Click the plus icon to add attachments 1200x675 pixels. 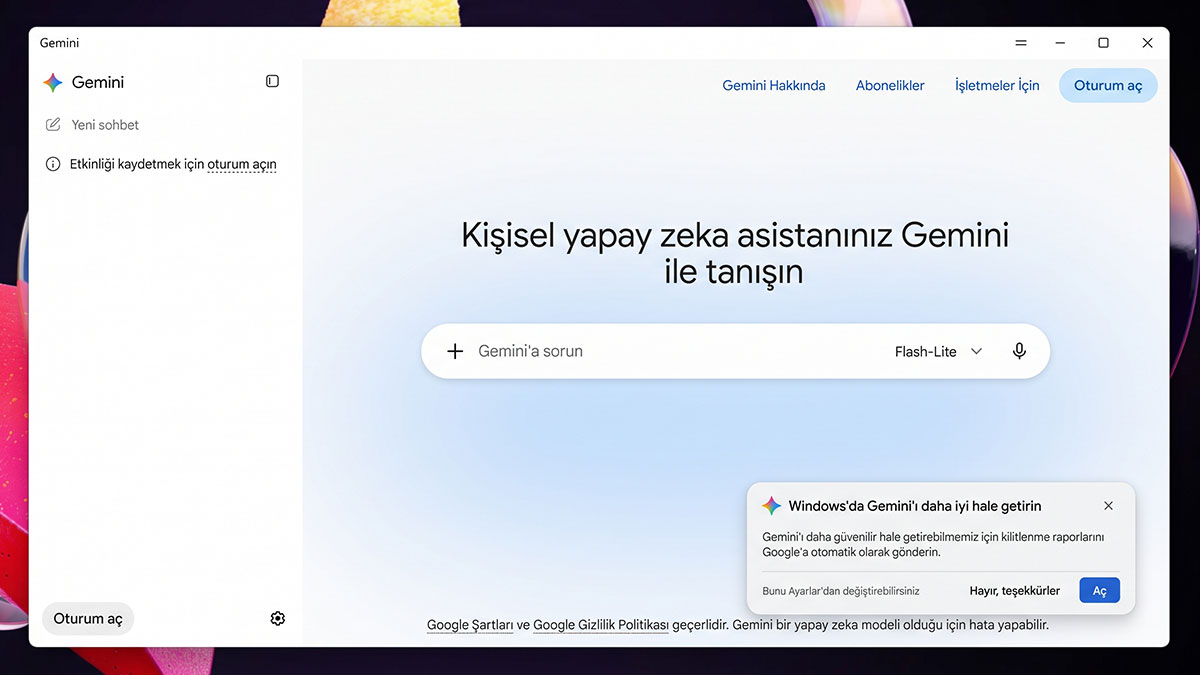[x=455, y=351]
